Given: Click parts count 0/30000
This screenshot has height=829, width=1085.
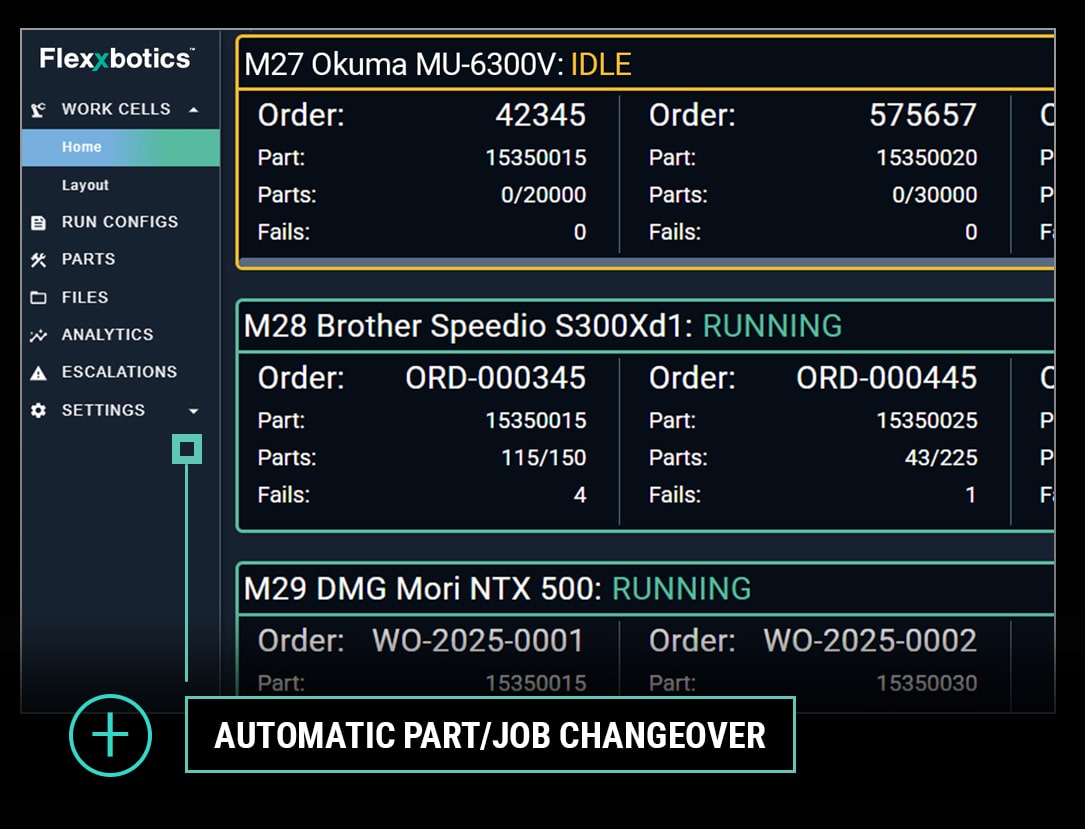Looking at the screenshot, I should pos(934,195).
